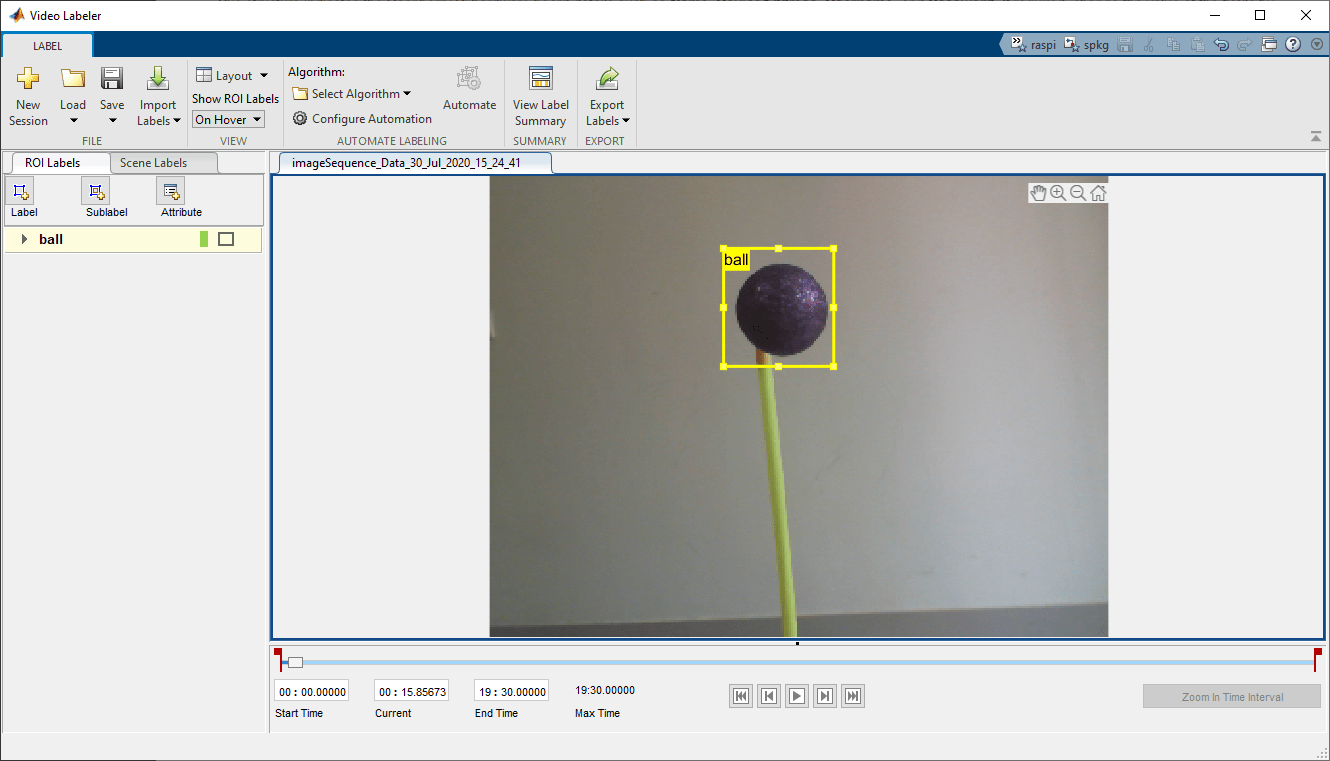Jump to the last frame
Screen dimensions: 1330x761
853,696
